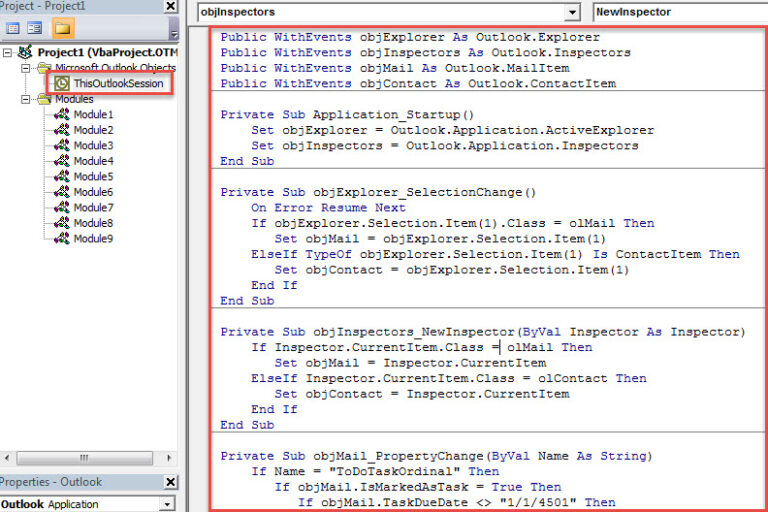Select Module5 in the project tree

tap(93, 176)
